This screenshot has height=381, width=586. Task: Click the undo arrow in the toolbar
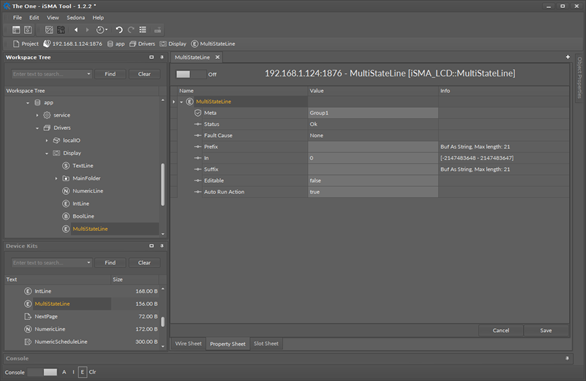(119, 30)
